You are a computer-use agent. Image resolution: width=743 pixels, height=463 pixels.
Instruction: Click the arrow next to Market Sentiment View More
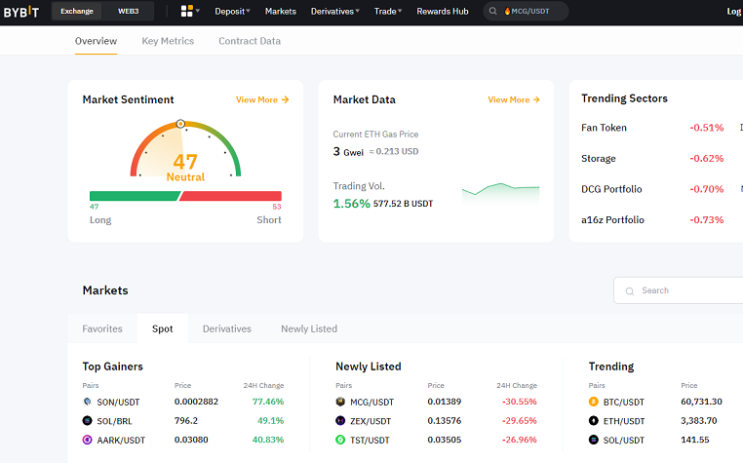tap(285, 100)
